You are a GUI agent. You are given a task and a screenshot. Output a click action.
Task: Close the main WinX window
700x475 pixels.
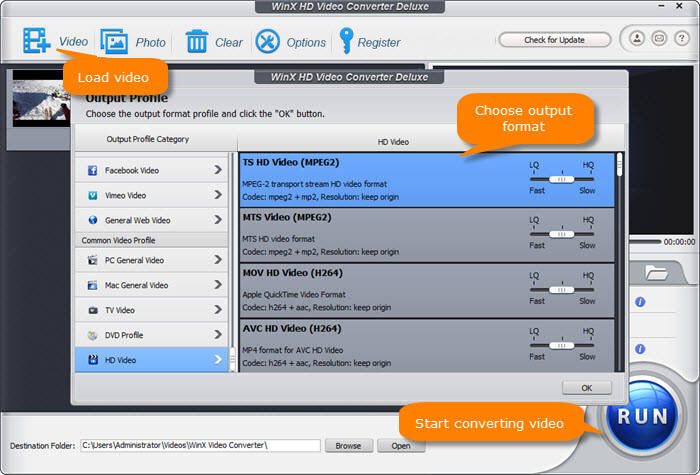click(679, 6)
